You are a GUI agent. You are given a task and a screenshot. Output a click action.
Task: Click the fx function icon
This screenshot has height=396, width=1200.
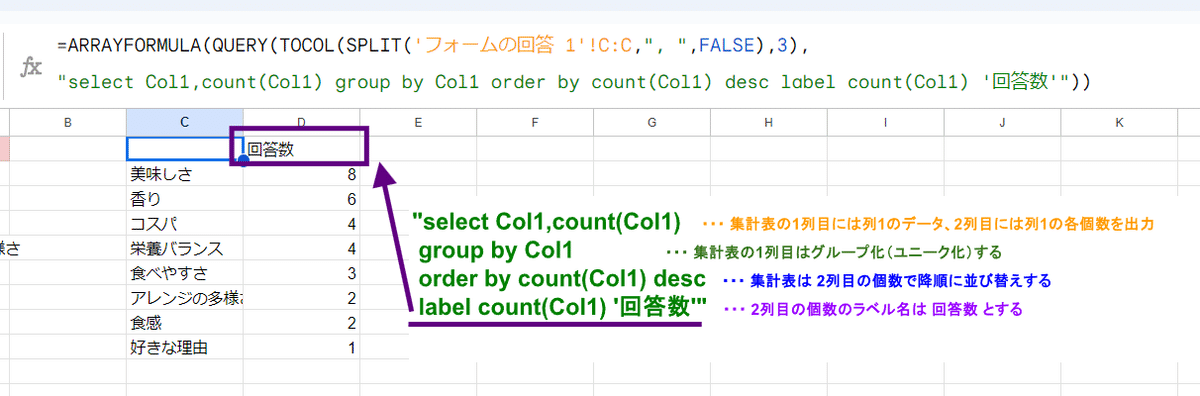coord(32,67)
